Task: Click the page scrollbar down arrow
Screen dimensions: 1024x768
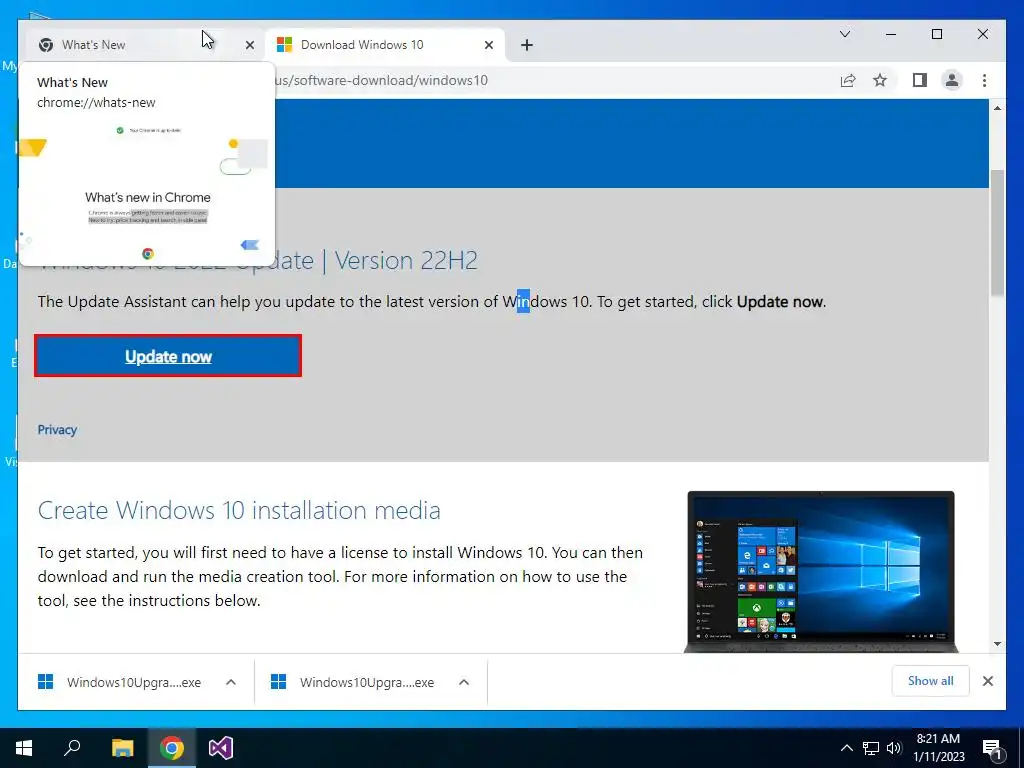Action: [997, 644]
